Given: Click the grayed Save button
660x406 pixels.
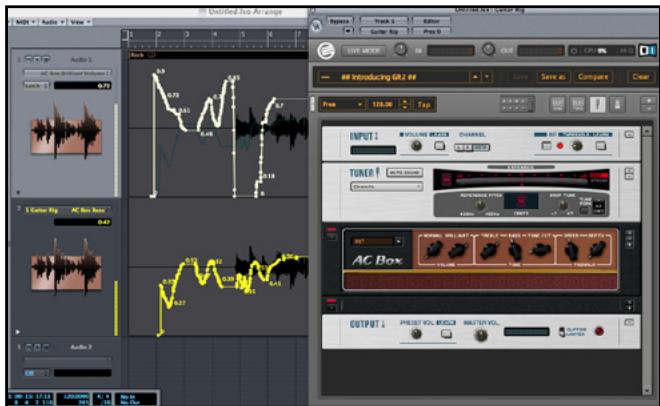Looking at the screenshot, I should click(521, 77).
